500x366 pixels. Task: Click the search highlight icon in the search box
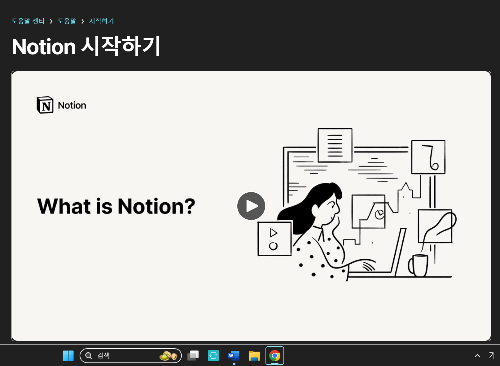coord(168,356)
